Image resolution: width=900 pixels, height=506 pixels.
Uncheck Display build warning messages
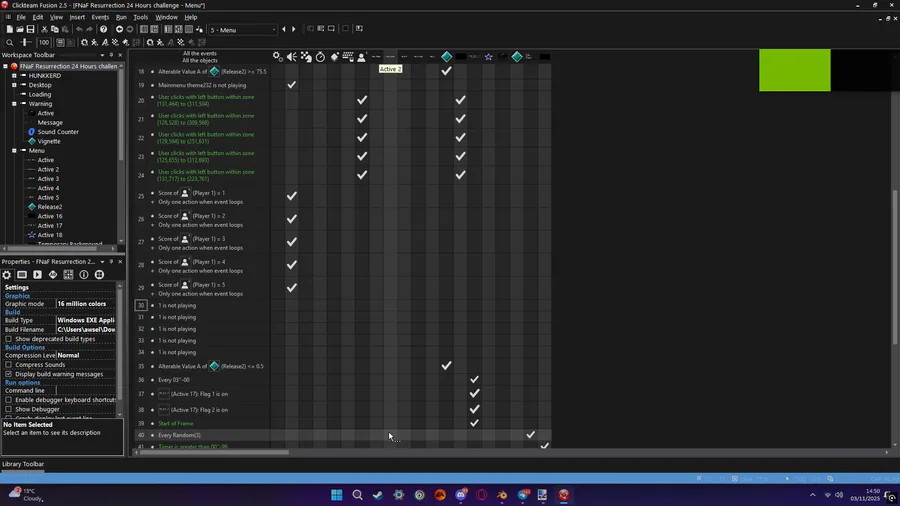(x=9, y=374)
